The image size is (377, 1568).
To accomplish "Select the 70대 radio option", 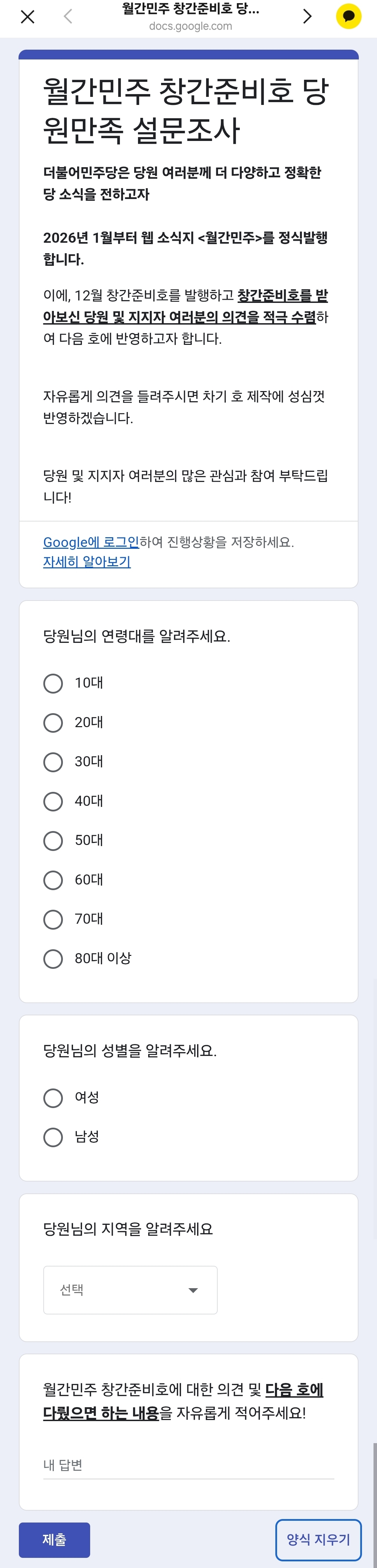I will tap(53, 919).
